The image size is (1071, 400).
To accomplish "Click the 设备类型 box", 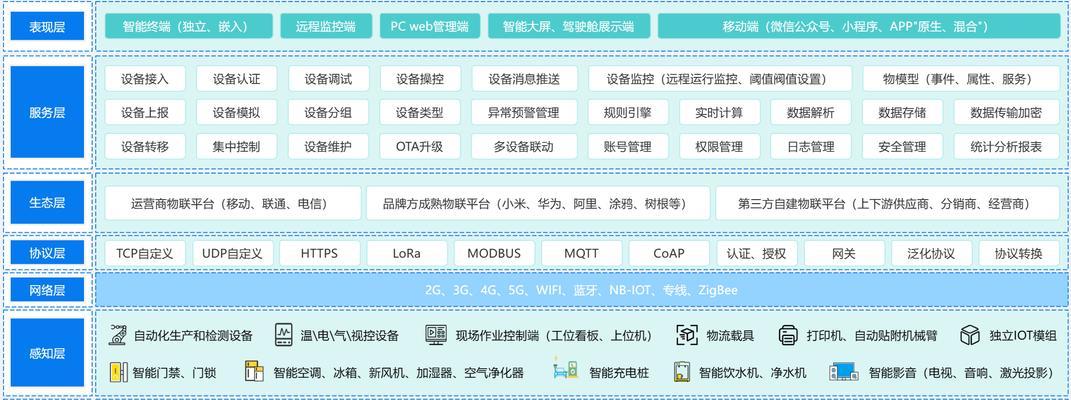I will 420,112.
